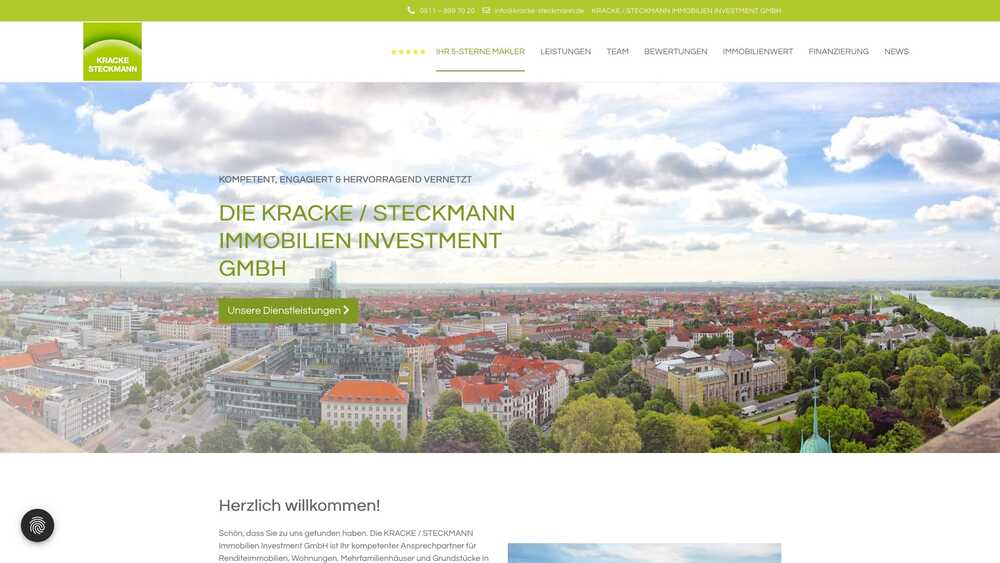Click the Unsere Dienstleistungen button
Viewport: 1000px width, 563px height.
pyautogui.click(x=284, y=310)
